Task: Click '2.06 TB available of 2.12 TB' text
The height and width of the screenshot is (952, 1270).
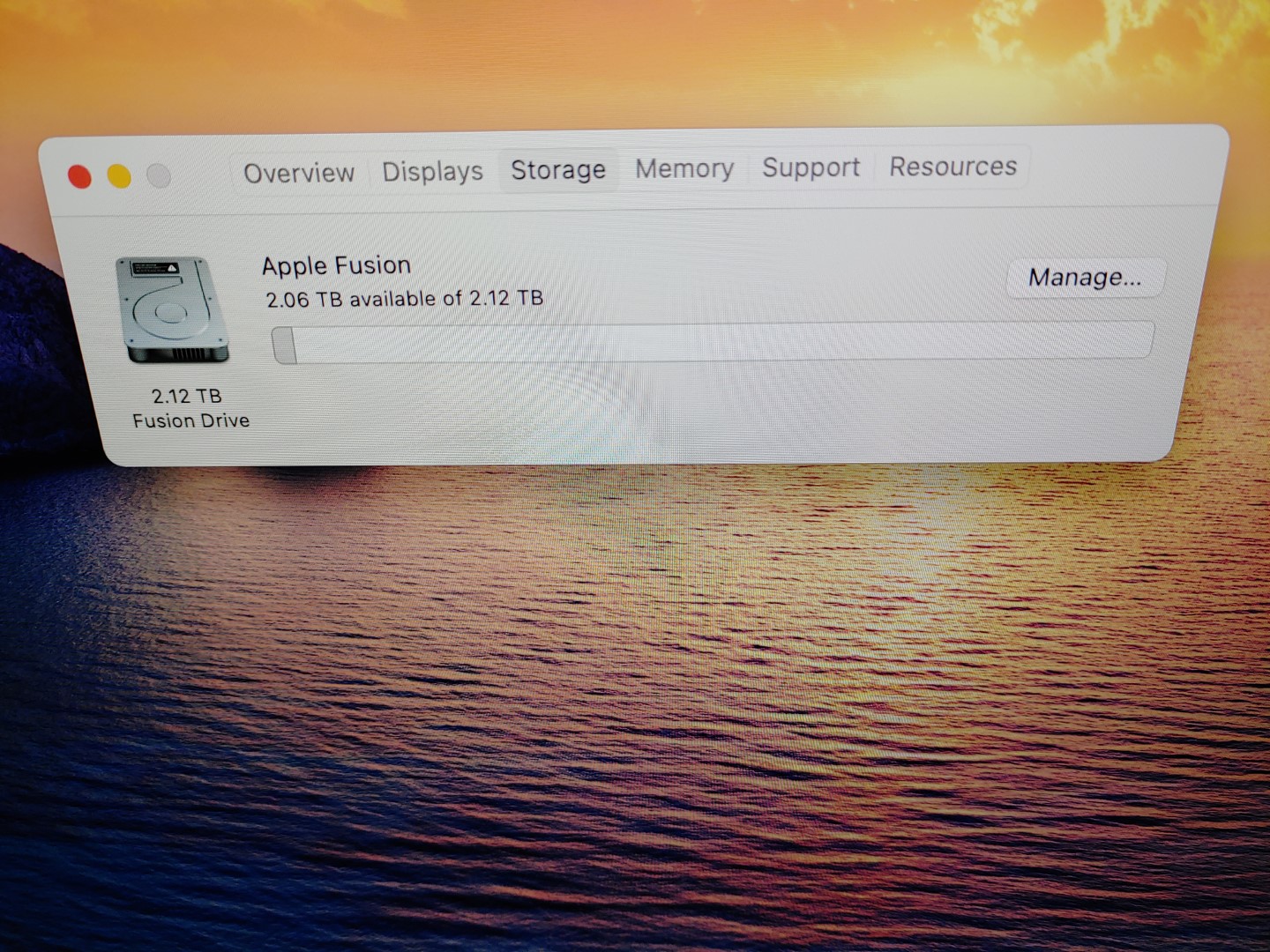Action: 405,299
